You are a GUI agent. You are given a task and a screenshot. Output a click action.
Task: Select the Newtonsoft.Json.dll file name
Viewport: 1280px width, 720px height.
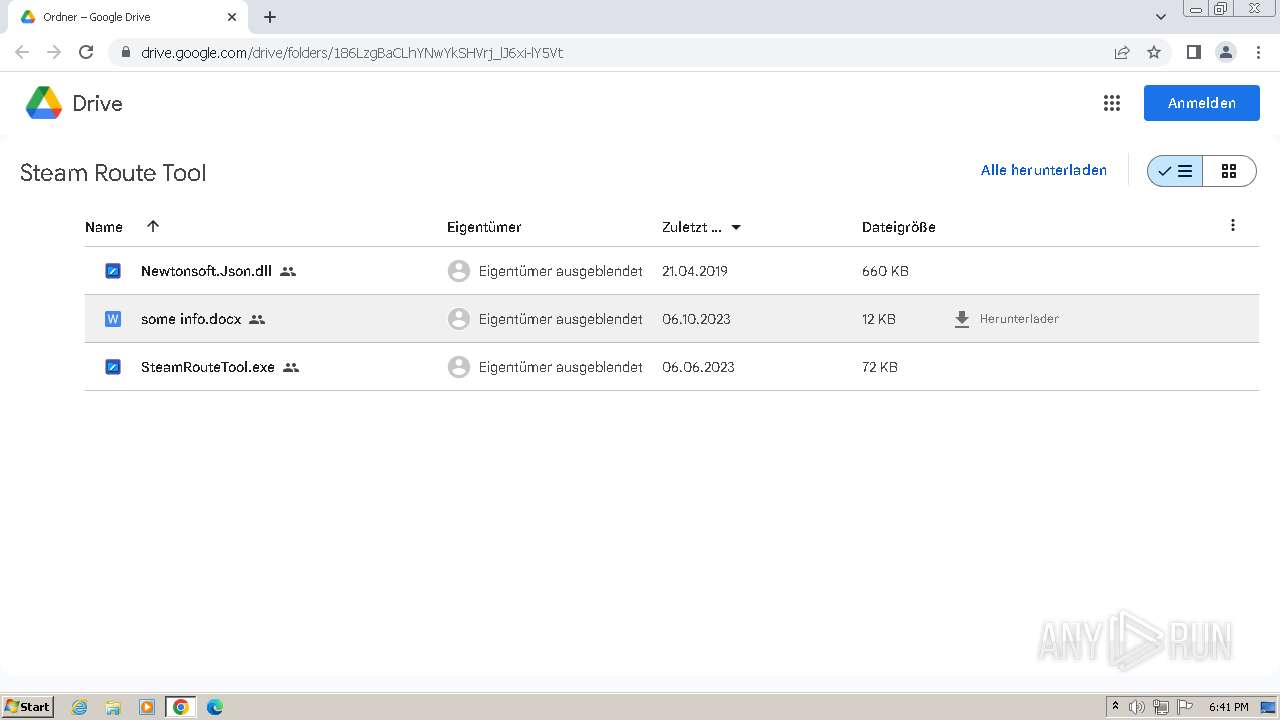206,271
